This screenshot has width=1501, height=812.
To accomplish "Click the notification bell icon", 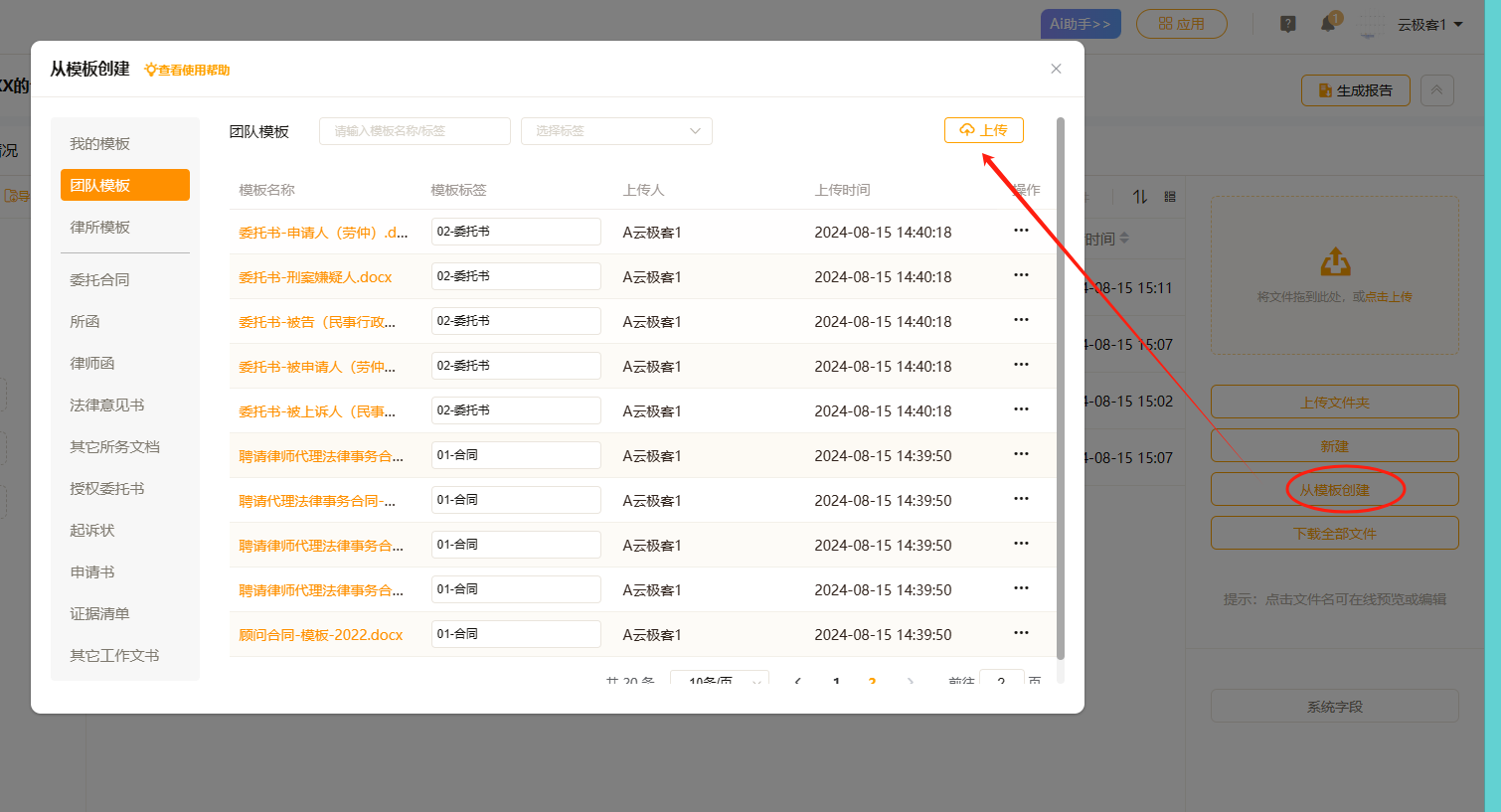I will (1328, 24).
